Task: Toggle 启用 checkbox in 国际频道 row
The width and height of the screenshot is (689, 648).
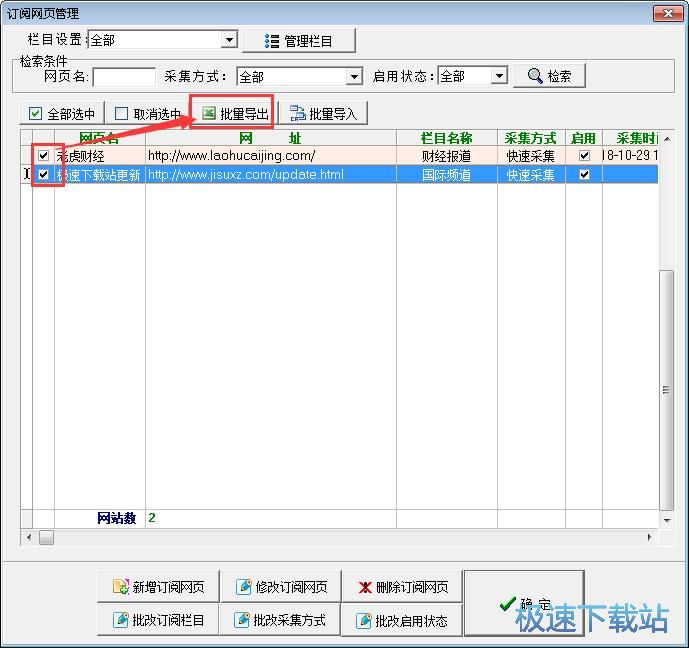Action: pos(584,174)
